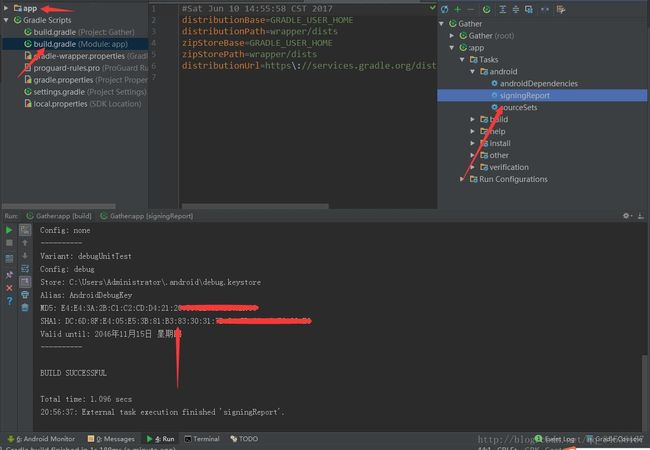
Task: Click the blue question mark Help icon
Action: 9,302
